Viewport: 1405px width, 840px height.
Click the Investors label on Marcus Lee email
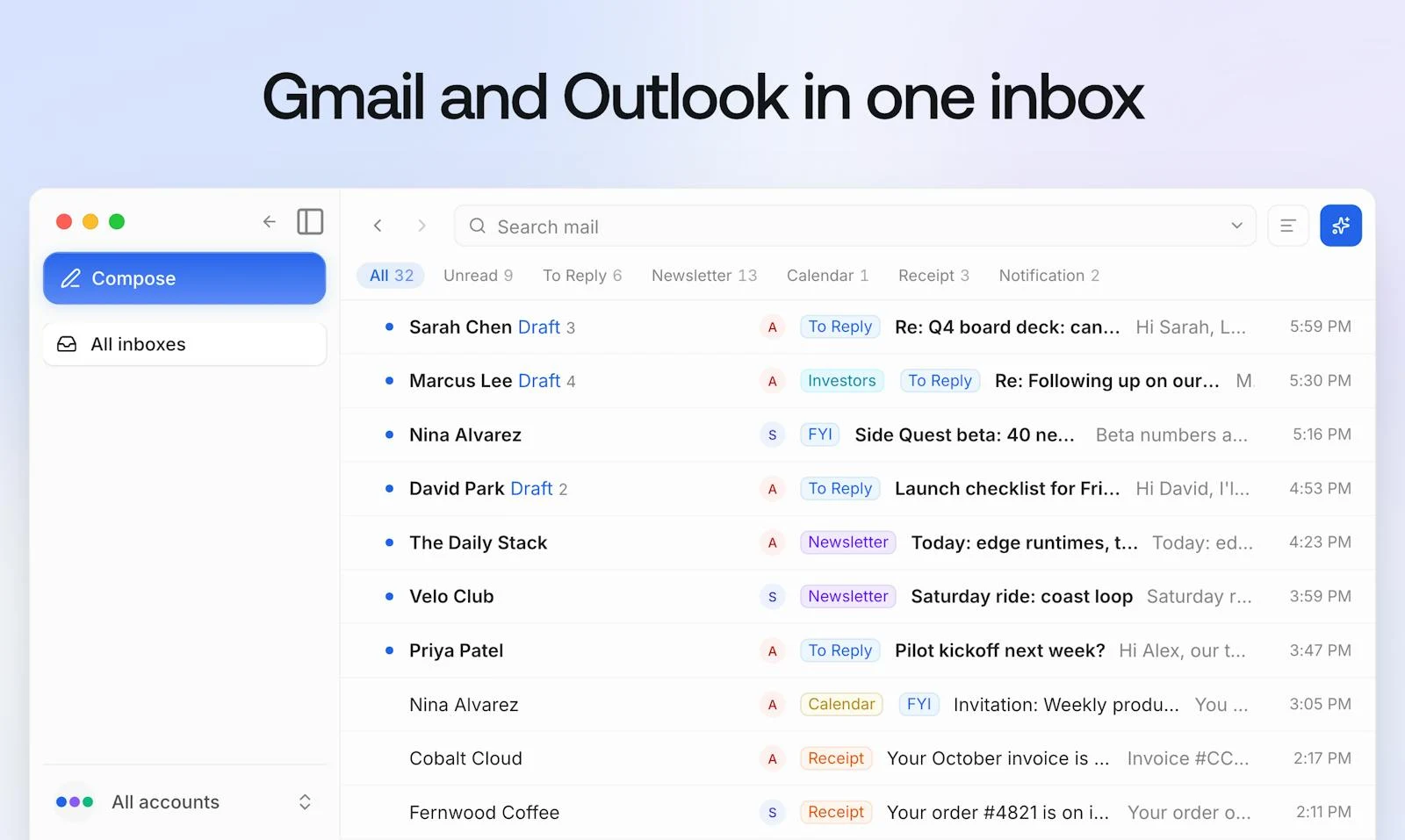click(x=841, y=381)
